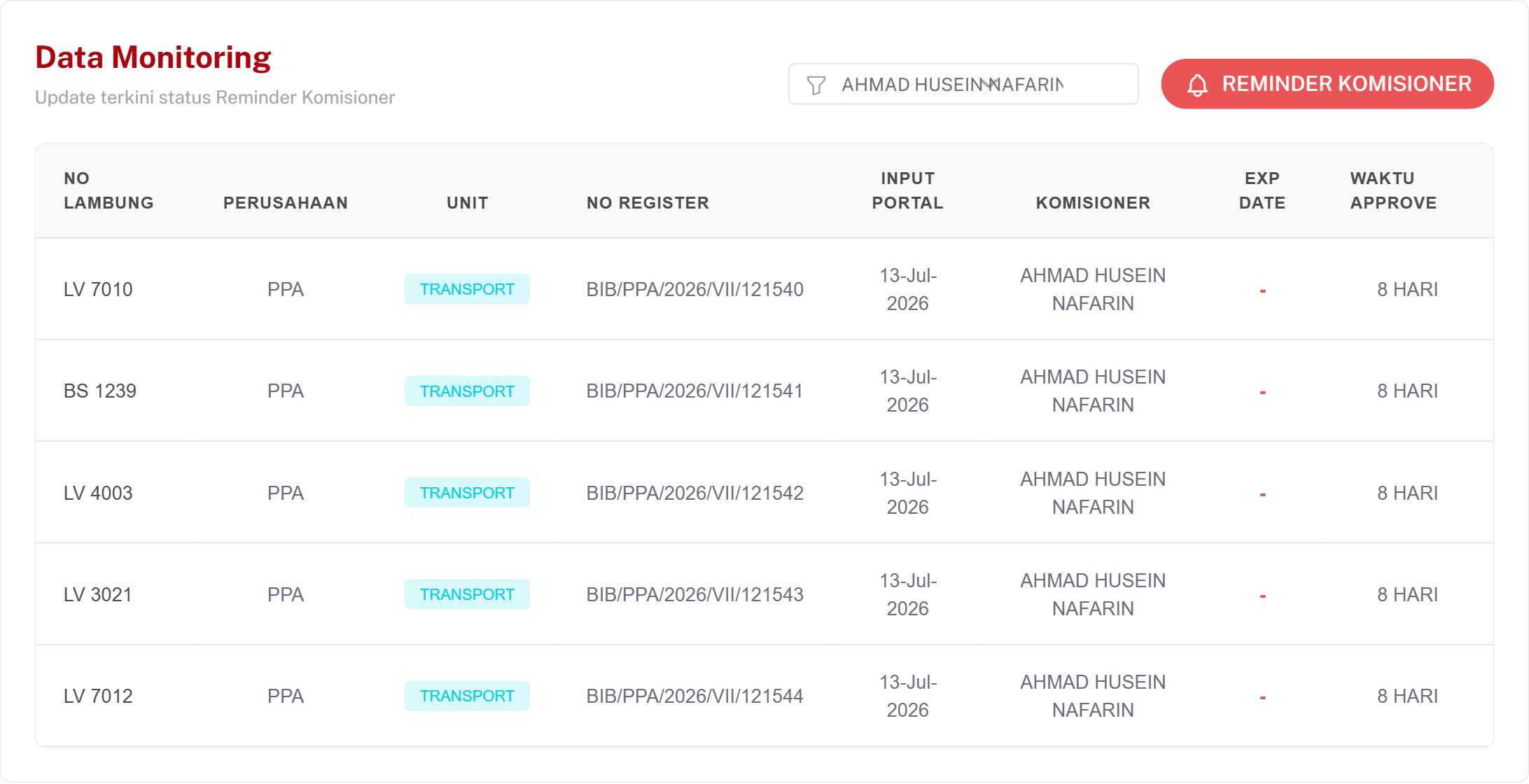Click the funnel filter icon

click(x=816, y=85)
